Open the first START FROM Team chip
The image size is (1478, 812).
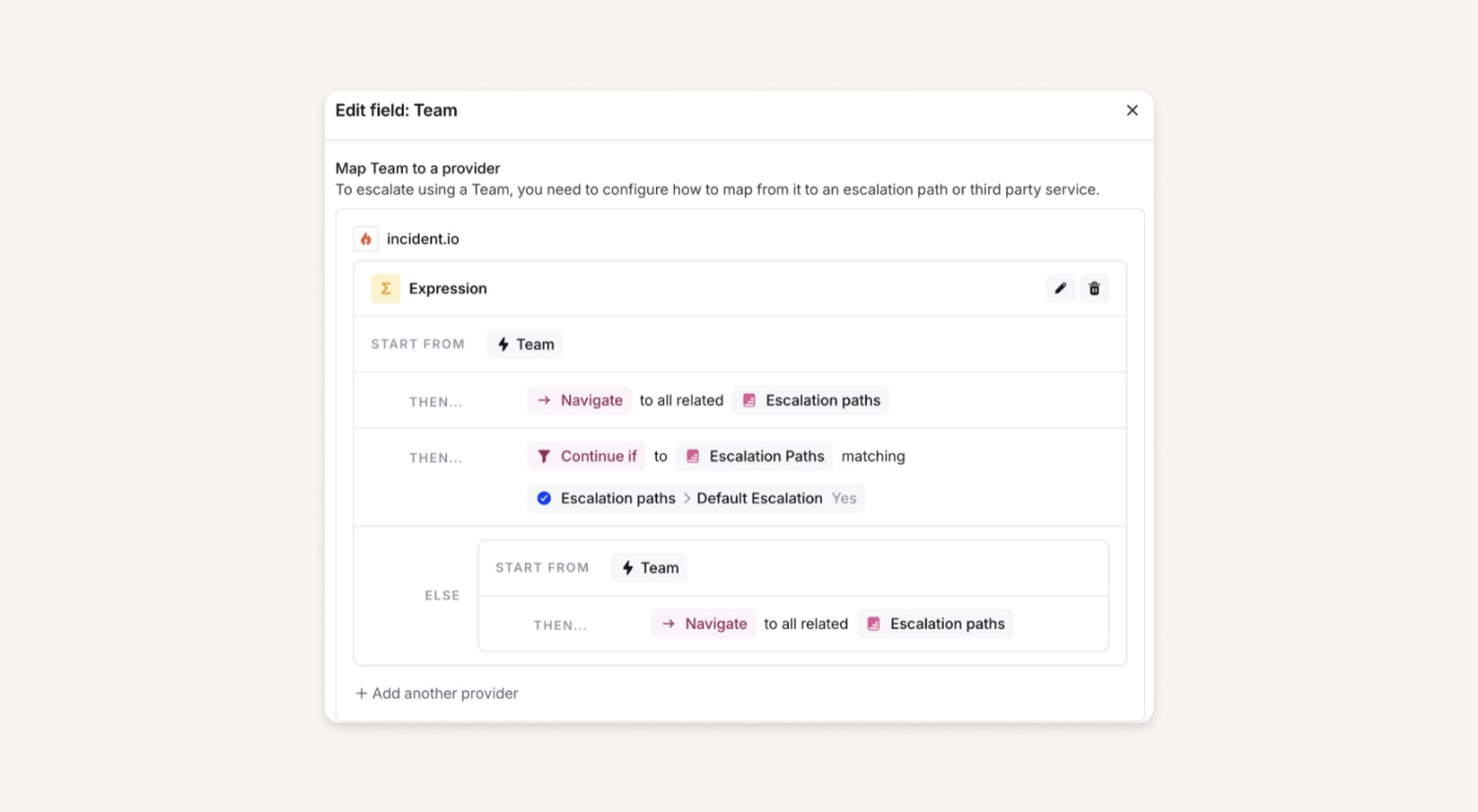coord(525,344)
